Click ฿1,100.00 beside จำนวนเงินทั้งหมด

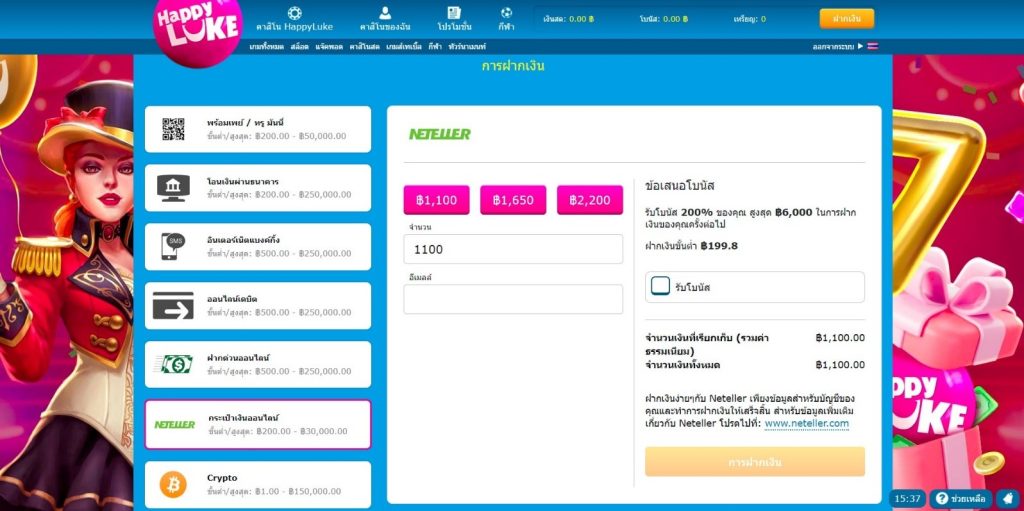[x=840, y=365]
